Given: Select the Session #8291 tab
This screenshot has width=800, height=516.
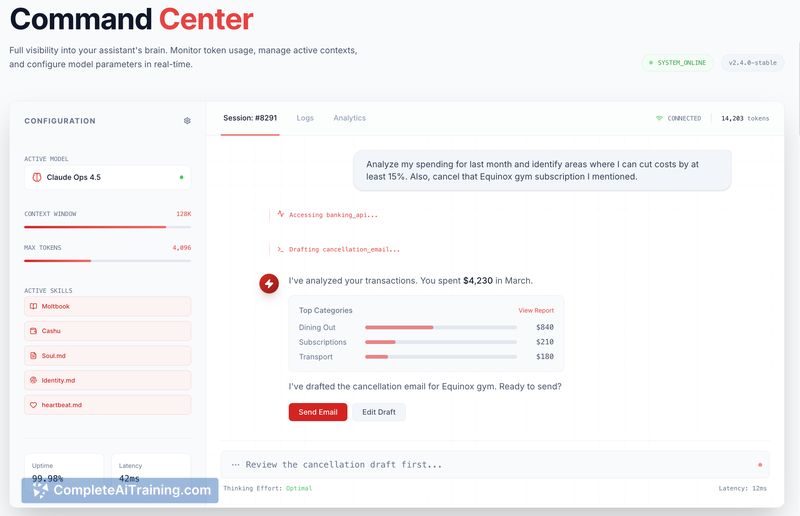Looking at the screenshot, I should 250,118.
